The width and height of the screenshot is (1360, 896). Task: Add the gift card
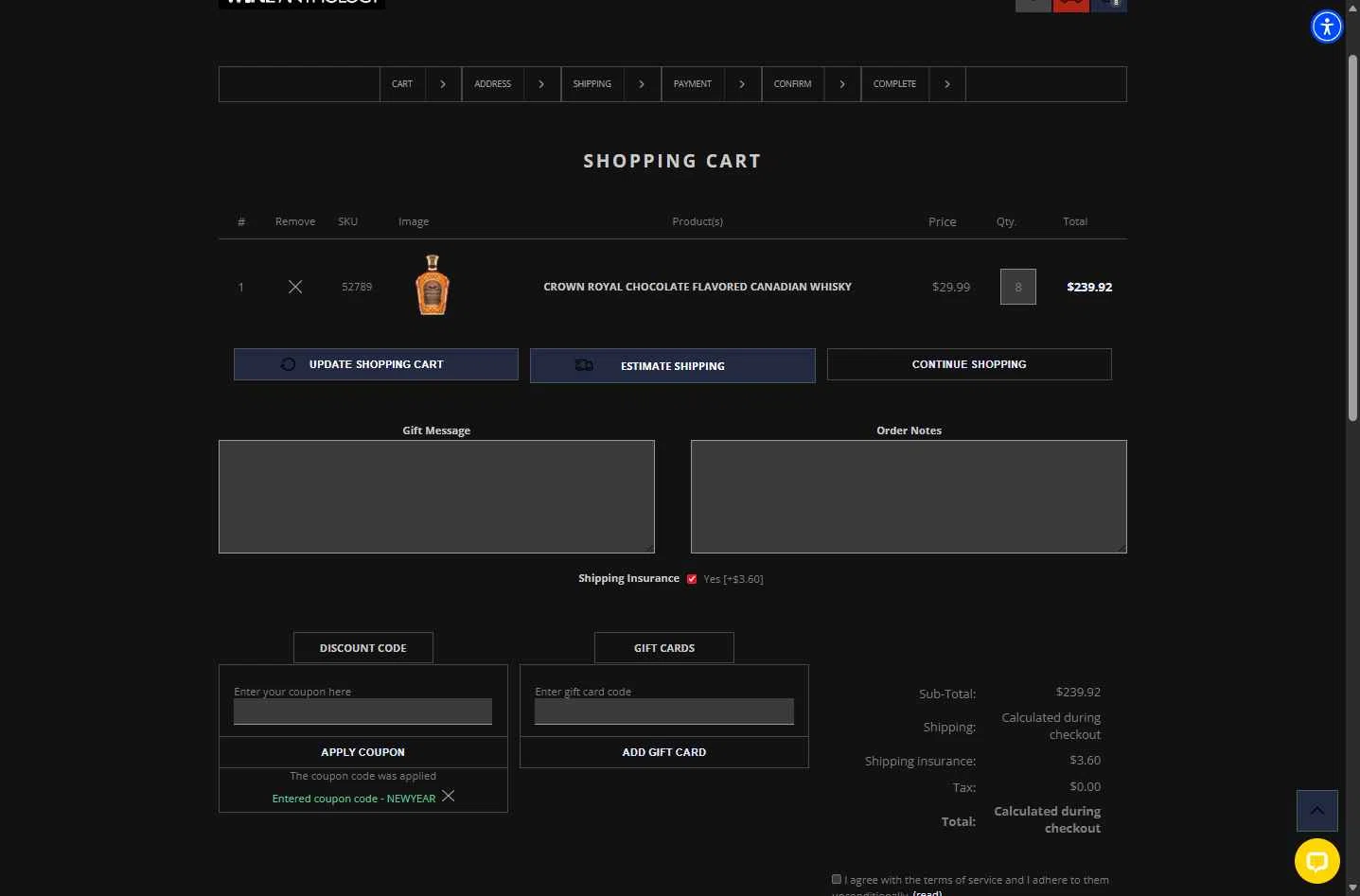tap(663, 752)
